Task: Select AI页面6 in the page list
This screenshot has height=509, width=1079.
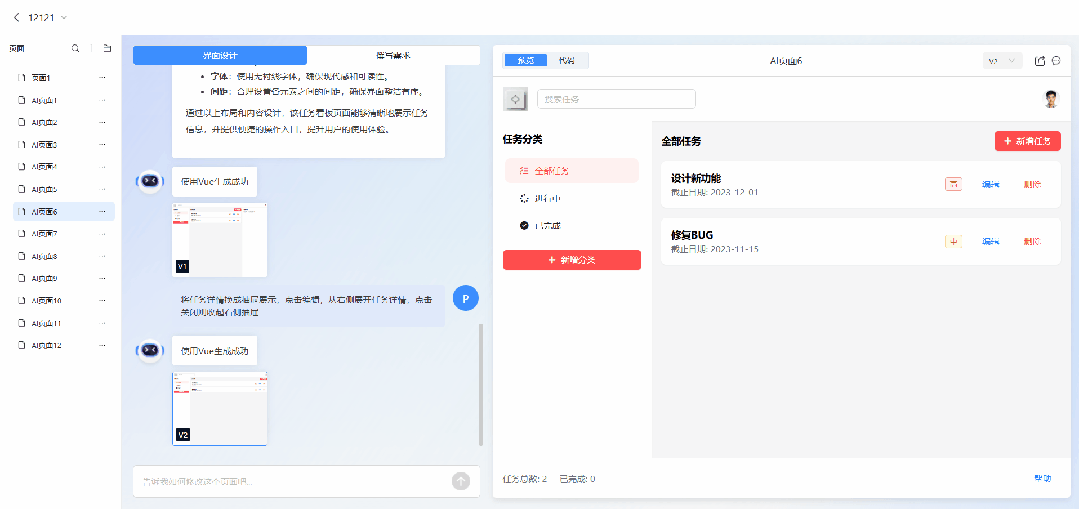Action: (64, 211)
